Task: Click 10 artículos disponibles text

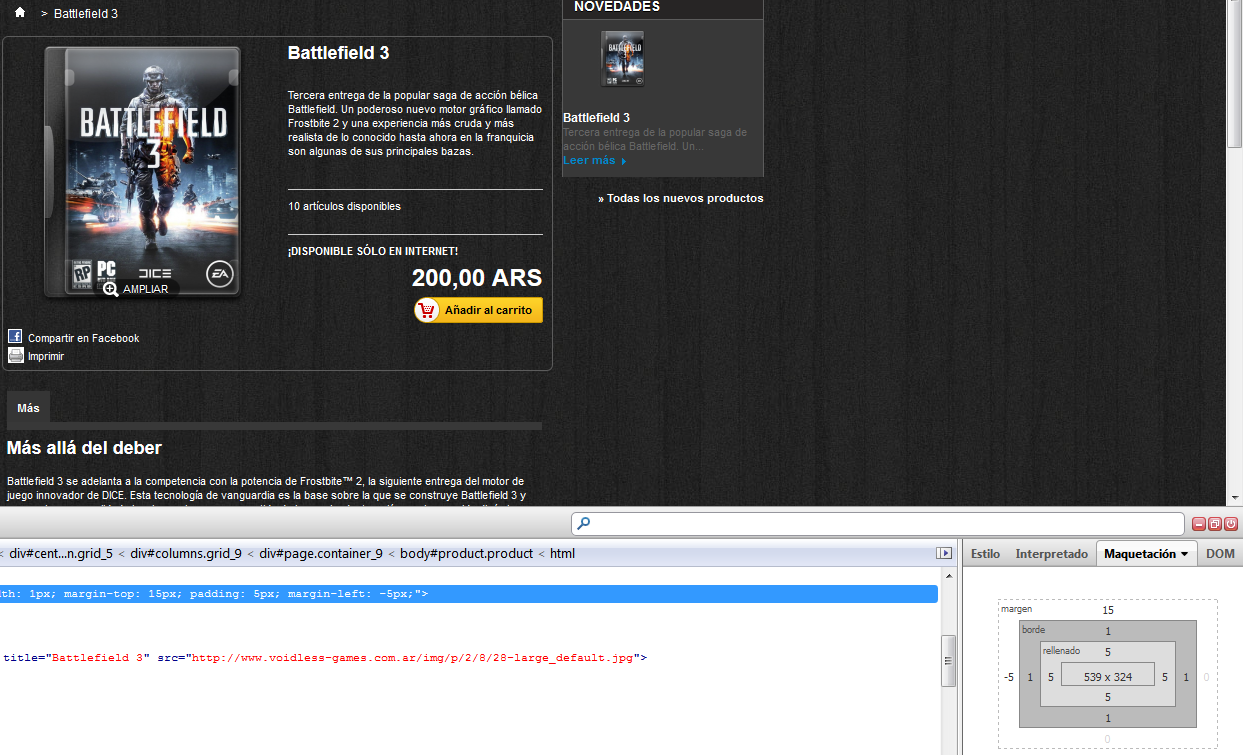Action: coord(344,206)
